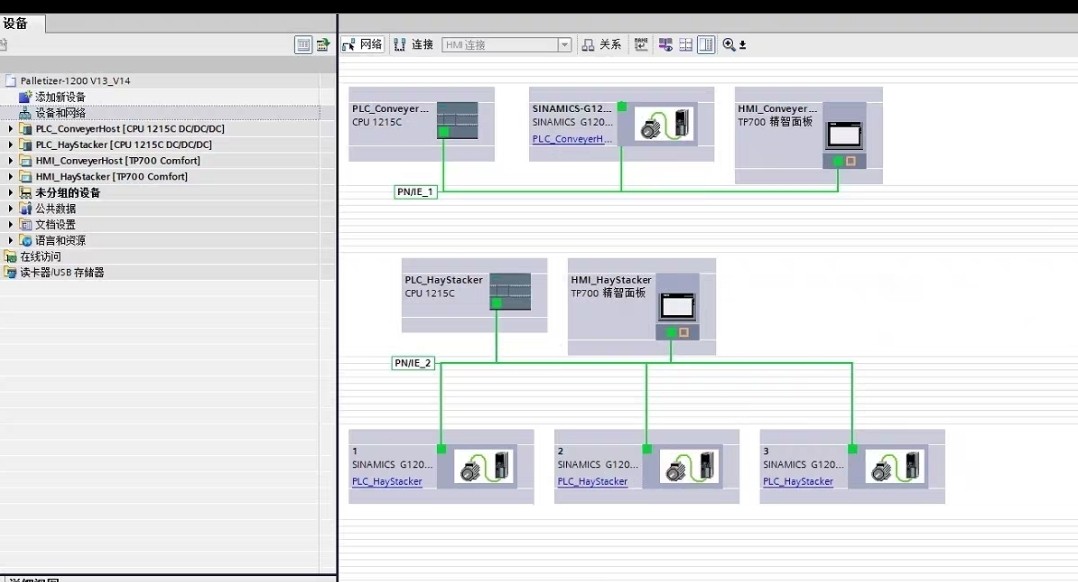The height and width of the screenshot is (582, 1078).
Task: Click the 网络 (Network) toolbar button
Action: (362, 45)
